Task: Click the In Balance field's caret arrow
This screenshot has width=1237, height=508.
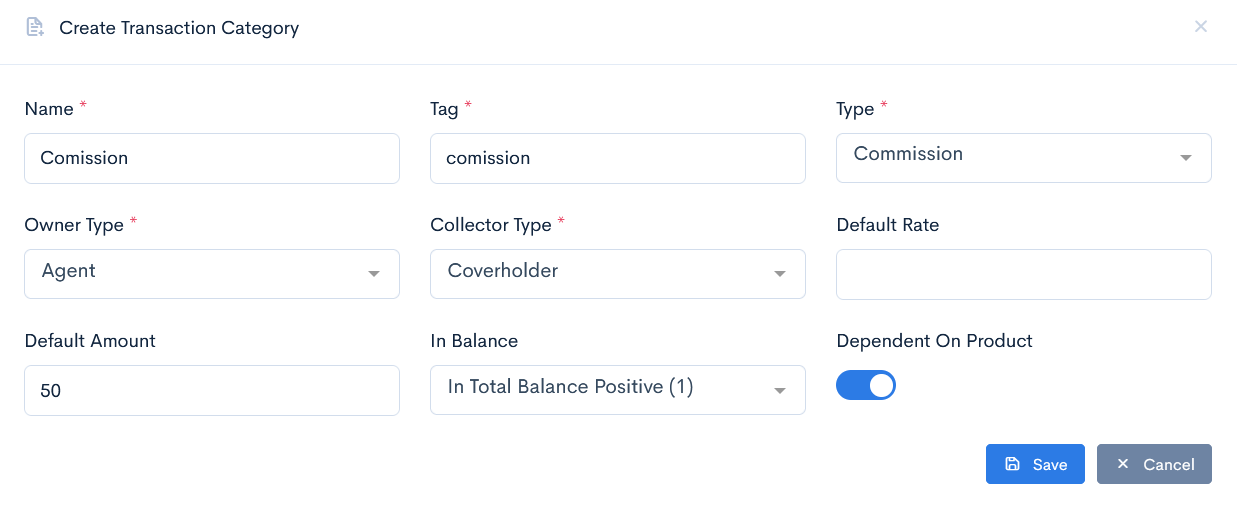Action: pyautogui.click(x=780, y=390)
